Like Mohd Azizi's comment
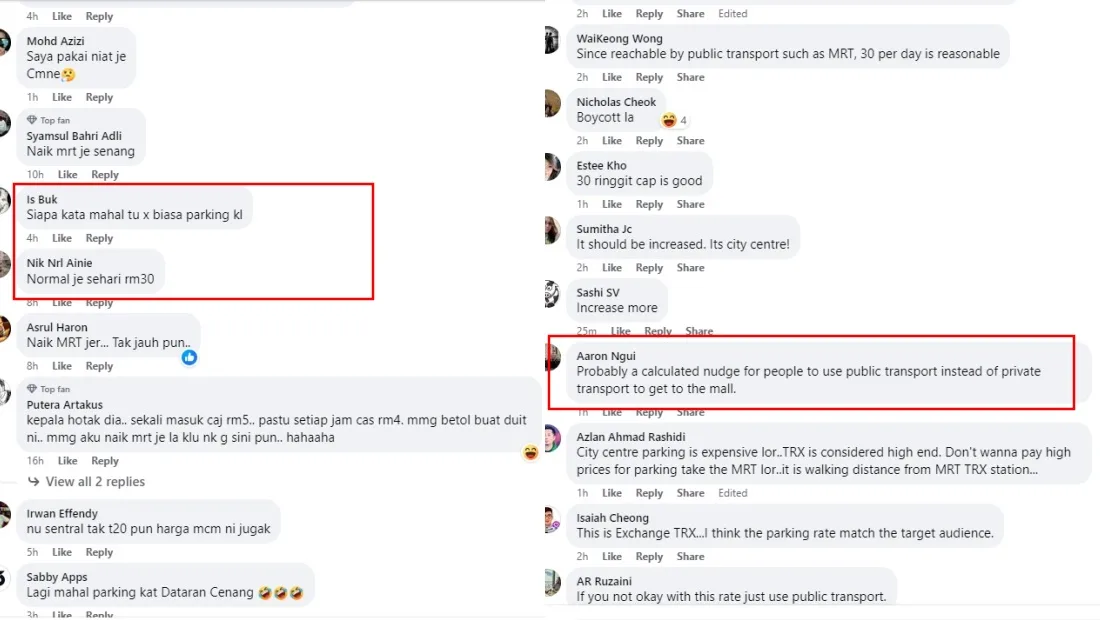Image resolution: width=1100 pixels, height=620 pixels. pos(62,97)
